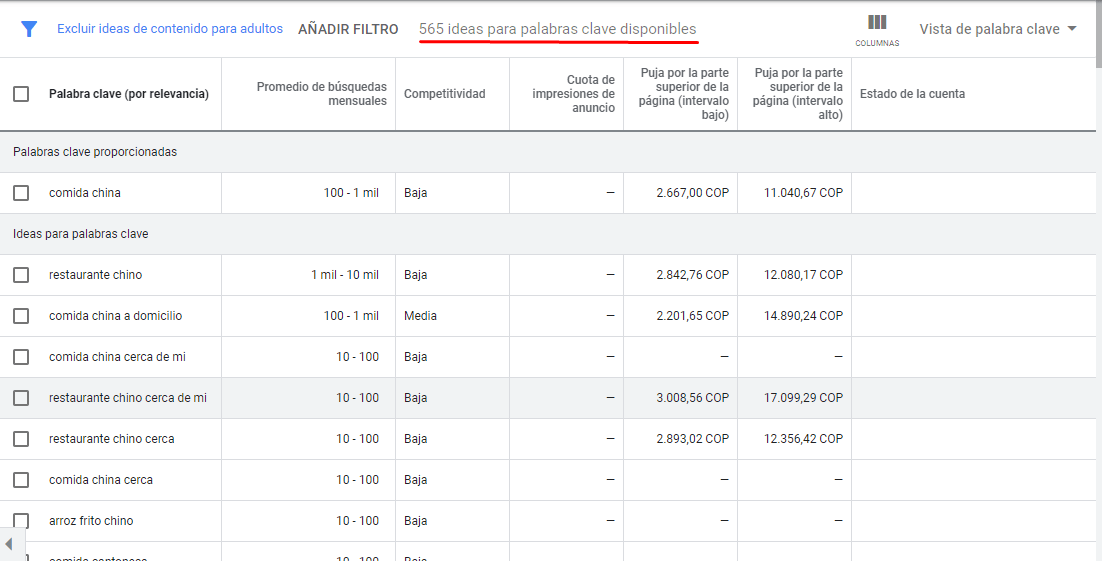Check the box for comida china
Screen dimensions: 1102x561
pyautogui.click(x=21, y=193)
